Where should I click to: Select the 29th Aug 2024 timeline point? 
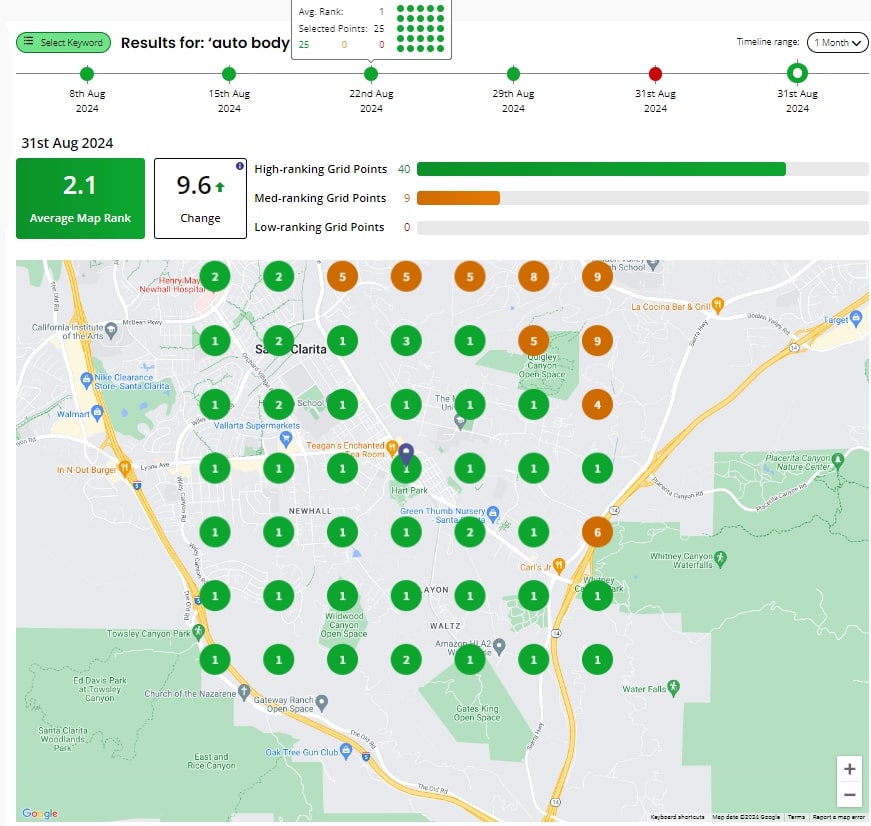pos(513,73)
